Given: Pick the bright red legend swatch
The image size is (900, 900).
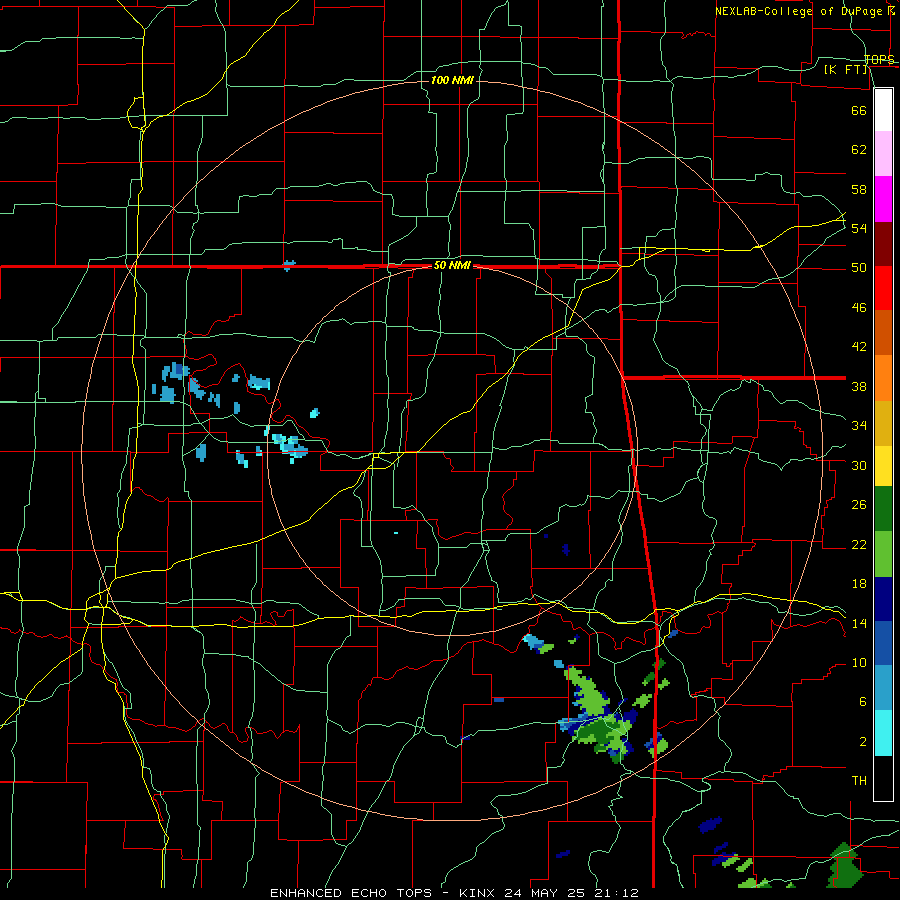Looking at the screenshot, I should pos(883,288).
